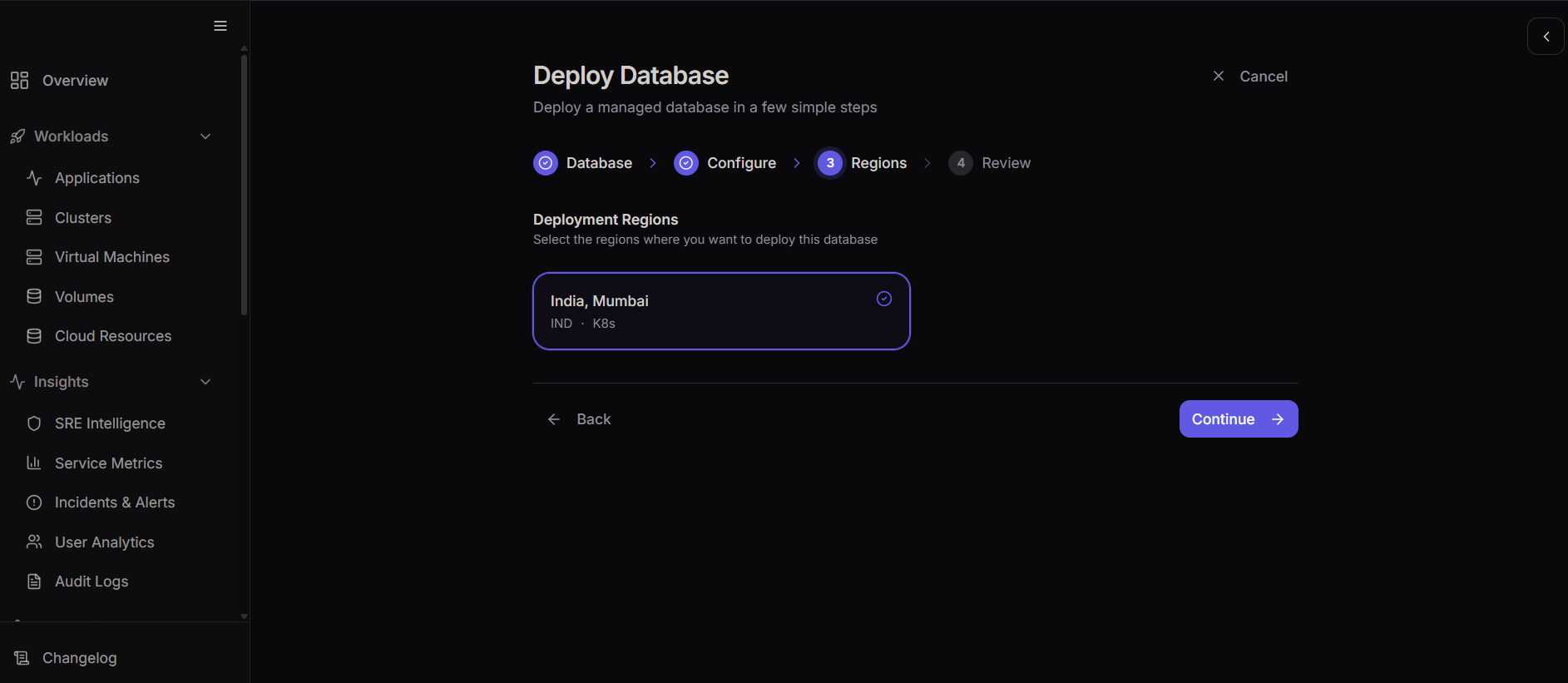The width and height of the screenshot is (1568, 683).
Task: Click the Applications activity icon
Action: [x=34, y=178]
